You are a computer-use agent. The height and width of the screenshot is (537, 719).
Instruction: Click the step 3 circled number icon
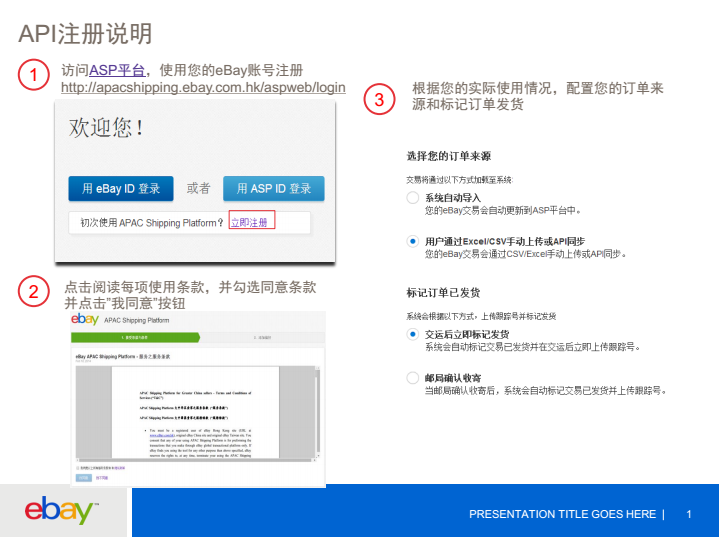coord(379,100)
